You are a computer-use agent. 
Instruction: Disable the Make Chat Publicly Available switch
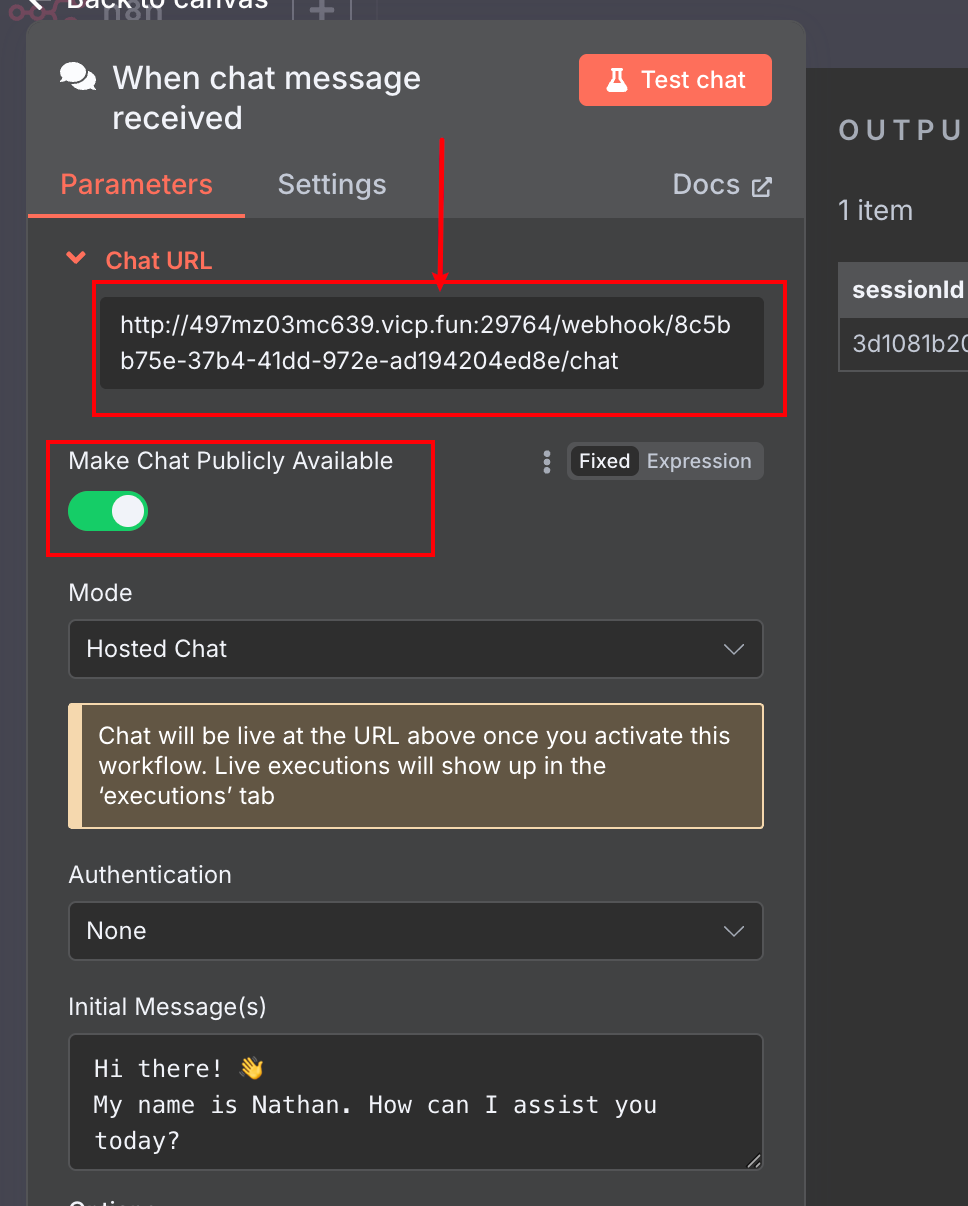108,511
